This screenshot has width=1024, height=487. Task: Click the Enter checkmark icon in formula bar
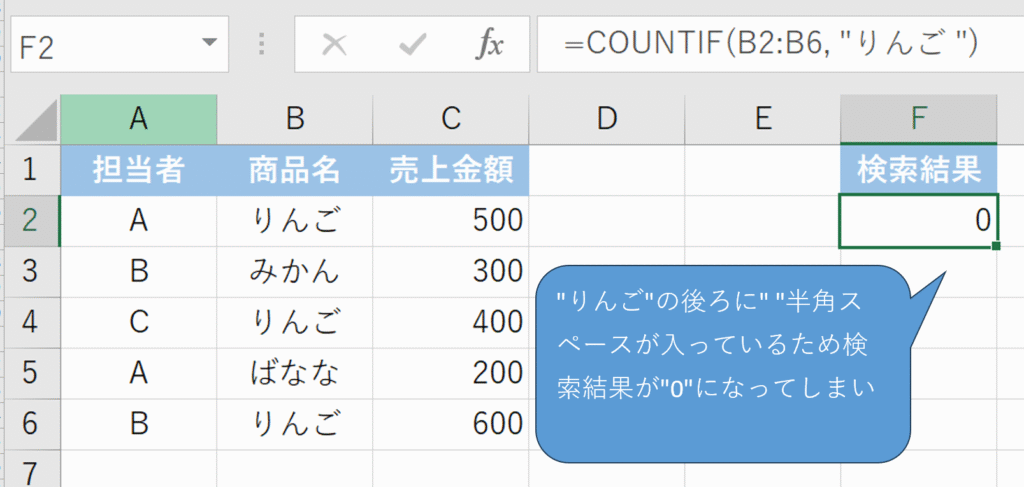(412, 44)
